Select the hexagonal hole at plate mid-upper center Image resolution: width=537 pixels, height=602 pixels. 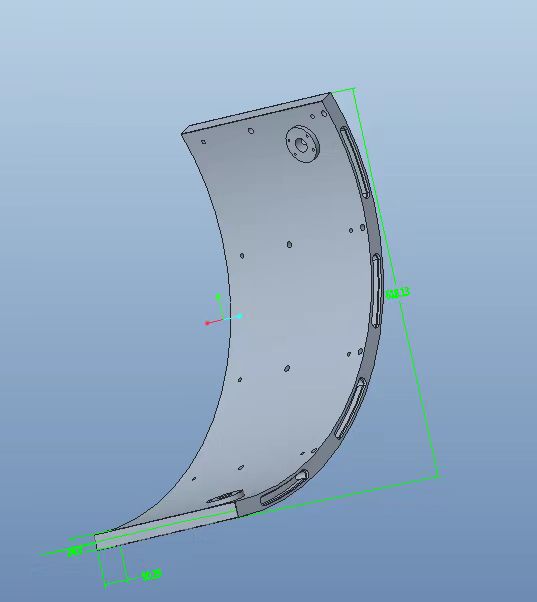tap(289, 244)
